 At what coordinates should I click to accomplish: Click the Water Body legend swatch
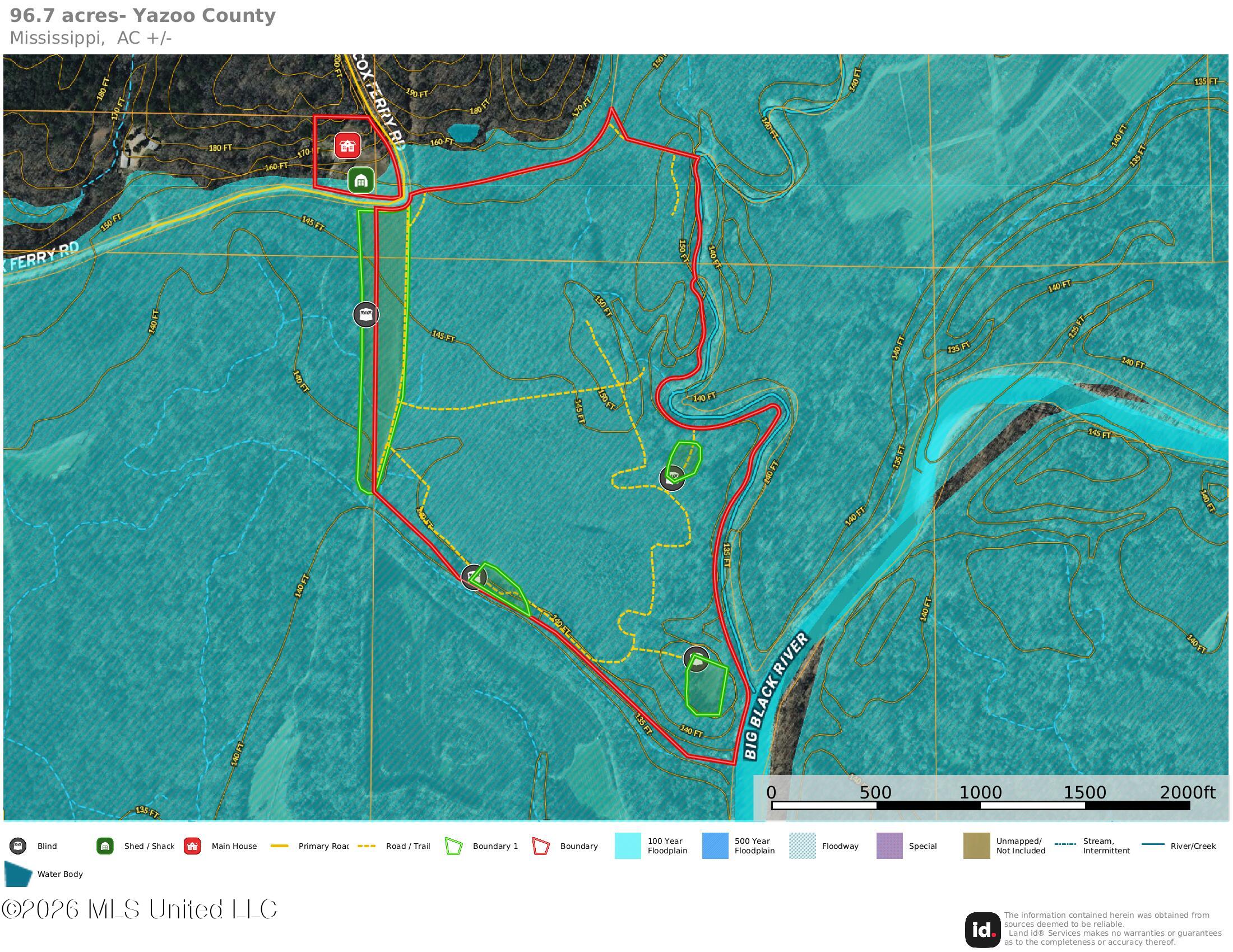(17, 874)
